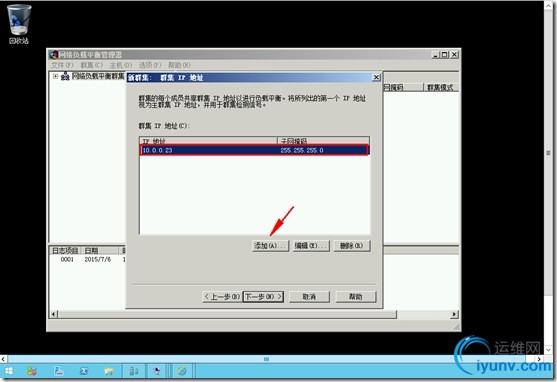Select the network load balancing cluster tree icon
Screen dimensions: 557x382
[65, 76]
